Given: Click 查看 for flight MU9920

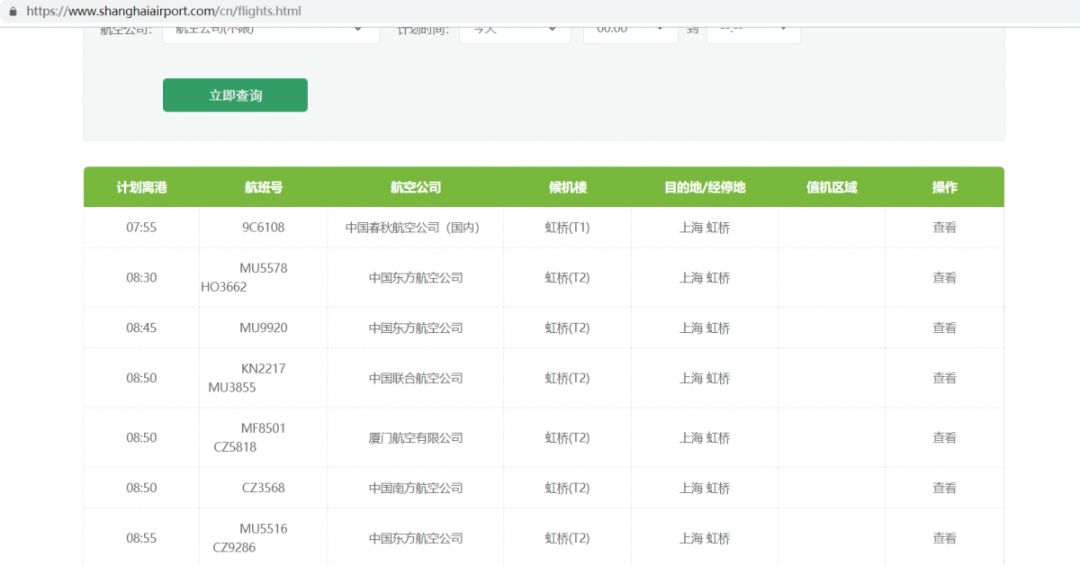Looking at the screenshot, I should coord(944,328).
